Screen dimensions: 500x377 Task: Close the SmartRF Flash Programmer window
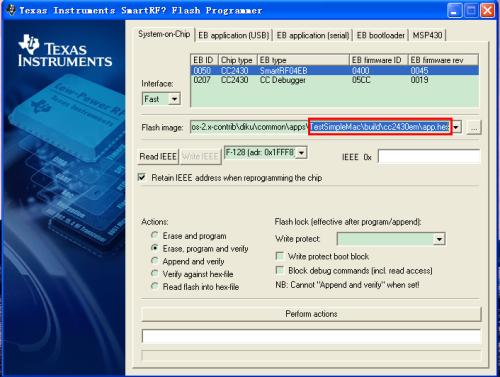(x=487, y=11)
